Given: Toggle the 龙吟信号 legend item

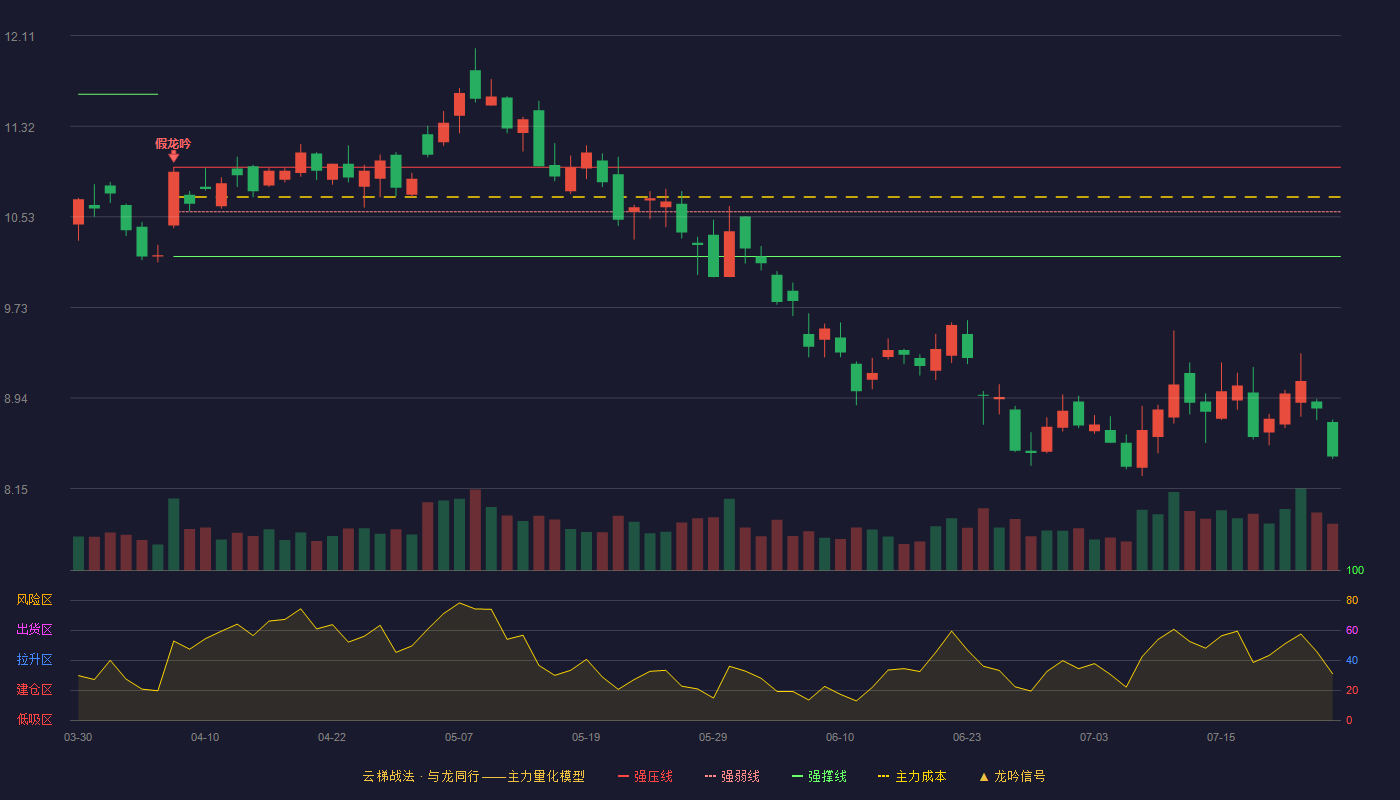Looking at the screenshot, I should click(x=1011, y=776).
